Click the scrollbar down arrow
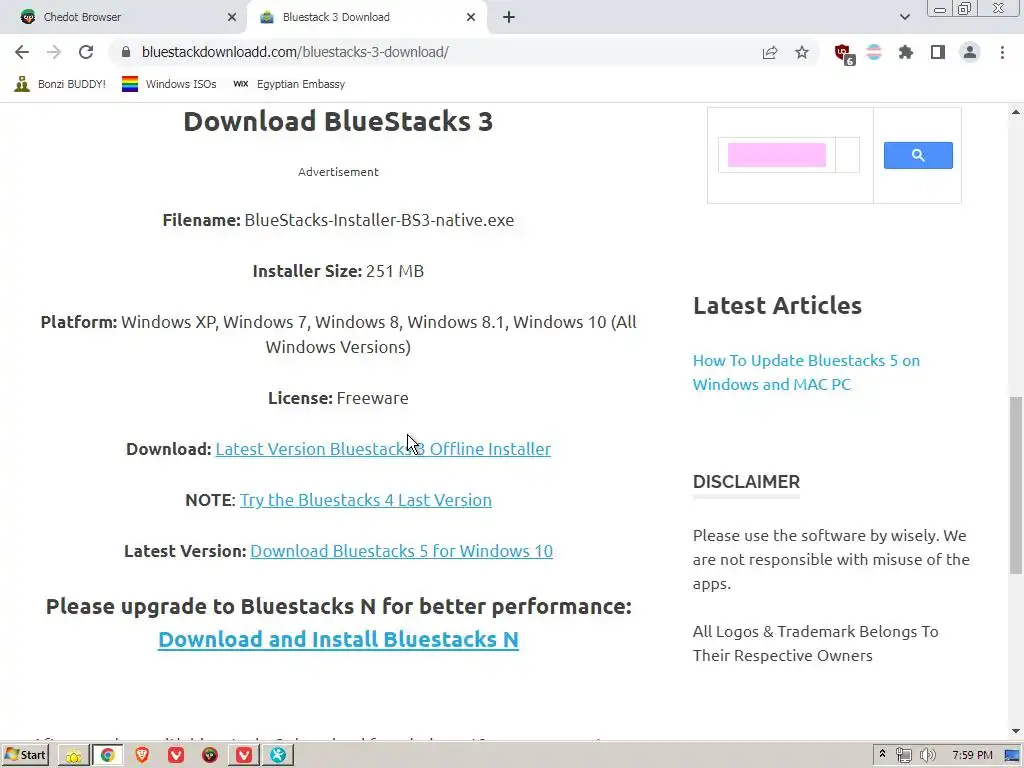Image resolution: width=1024 pixels, height=768 pixels. point(1016,731)
